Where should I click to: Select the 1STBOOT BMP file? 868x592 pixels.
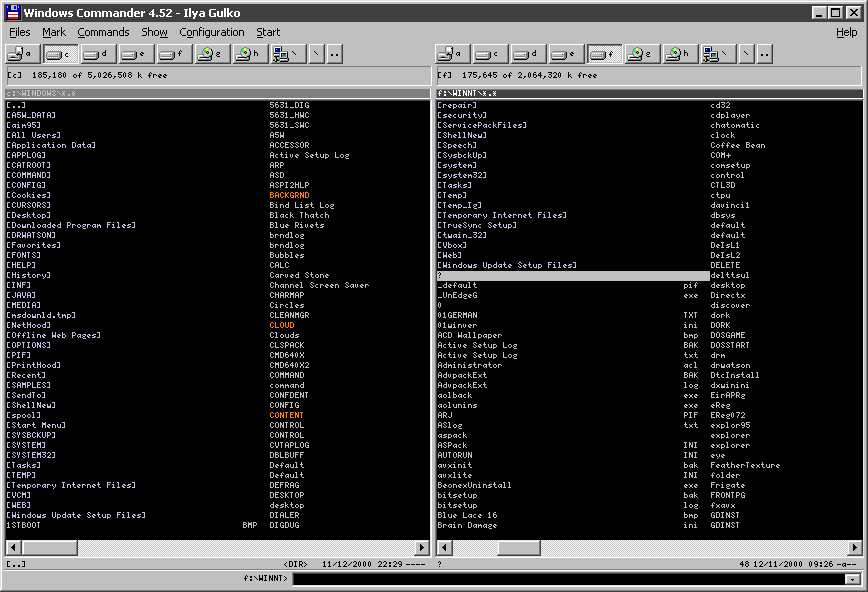tap(132, 525)
